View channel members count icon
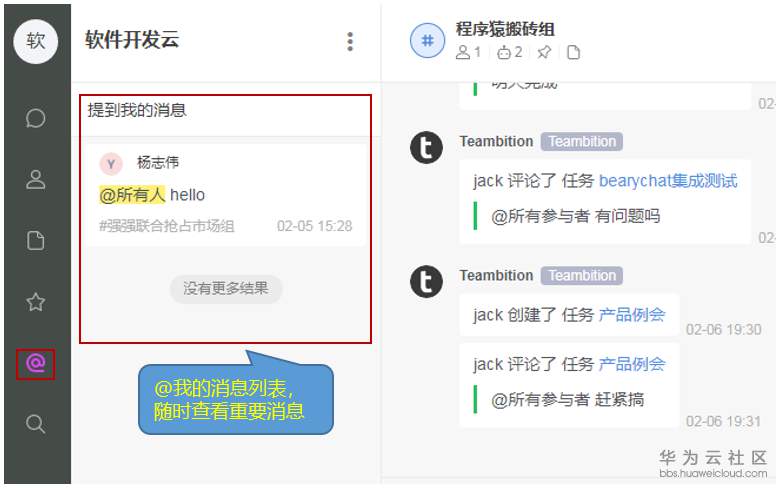The width and height of the screenshot is (781, 488). tap(468, 52)
